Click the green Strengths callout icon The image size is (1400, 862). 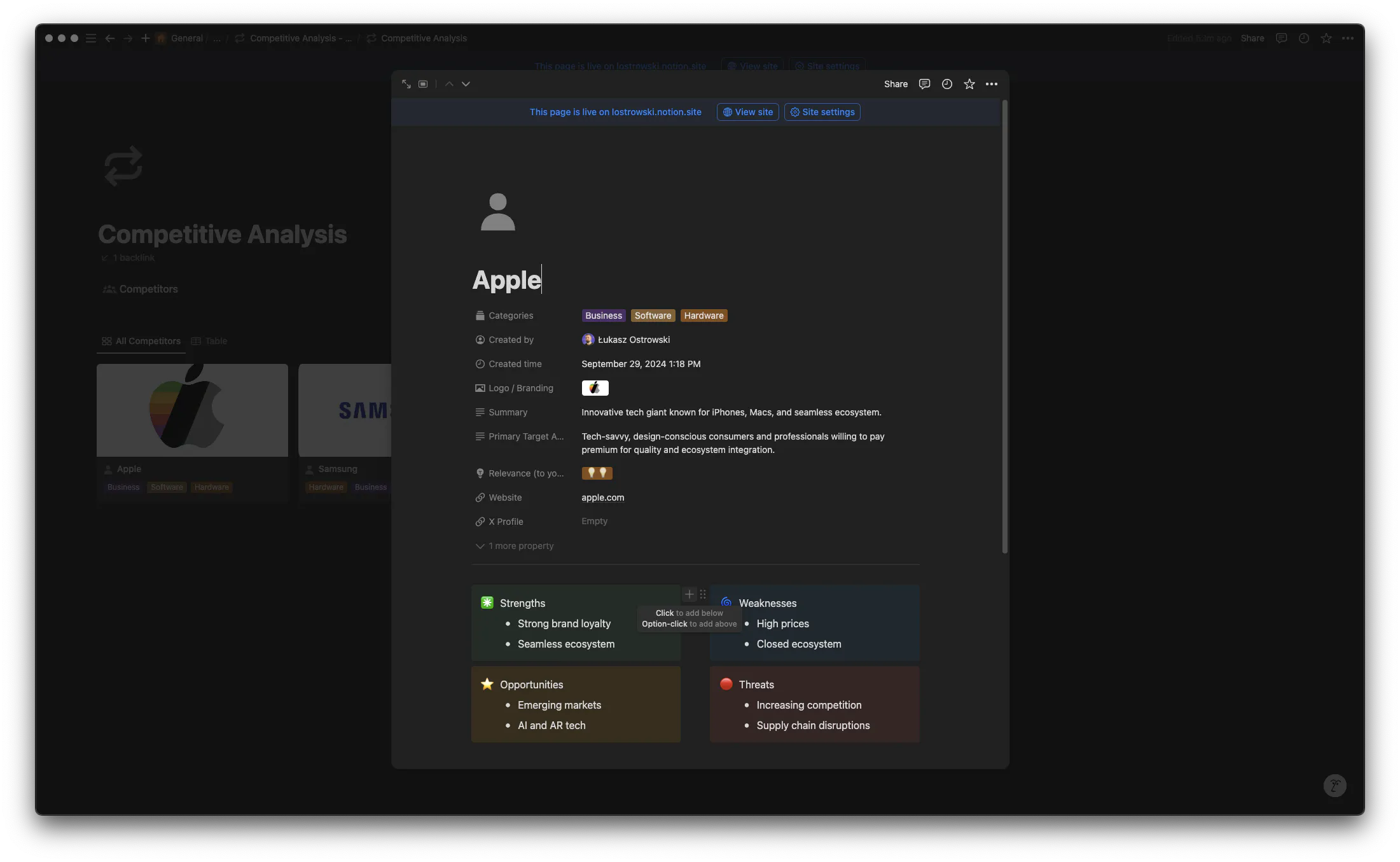[487, 602]
